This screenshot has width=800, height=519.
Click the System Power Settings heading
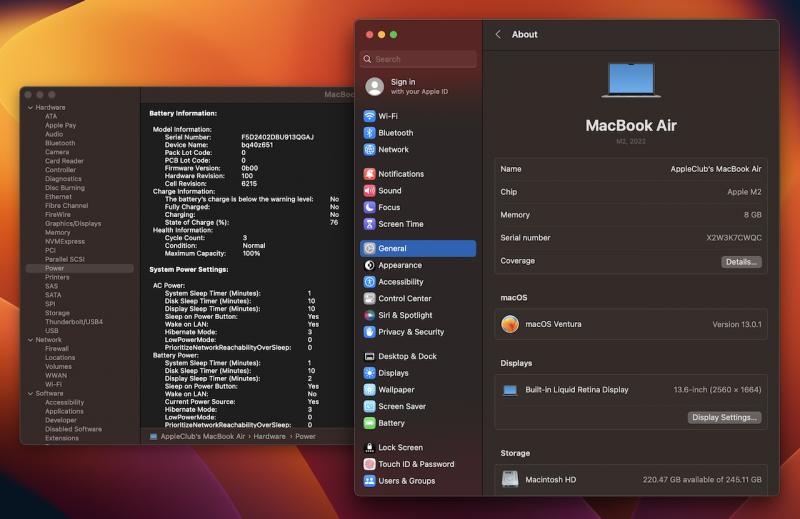(189, 269)
